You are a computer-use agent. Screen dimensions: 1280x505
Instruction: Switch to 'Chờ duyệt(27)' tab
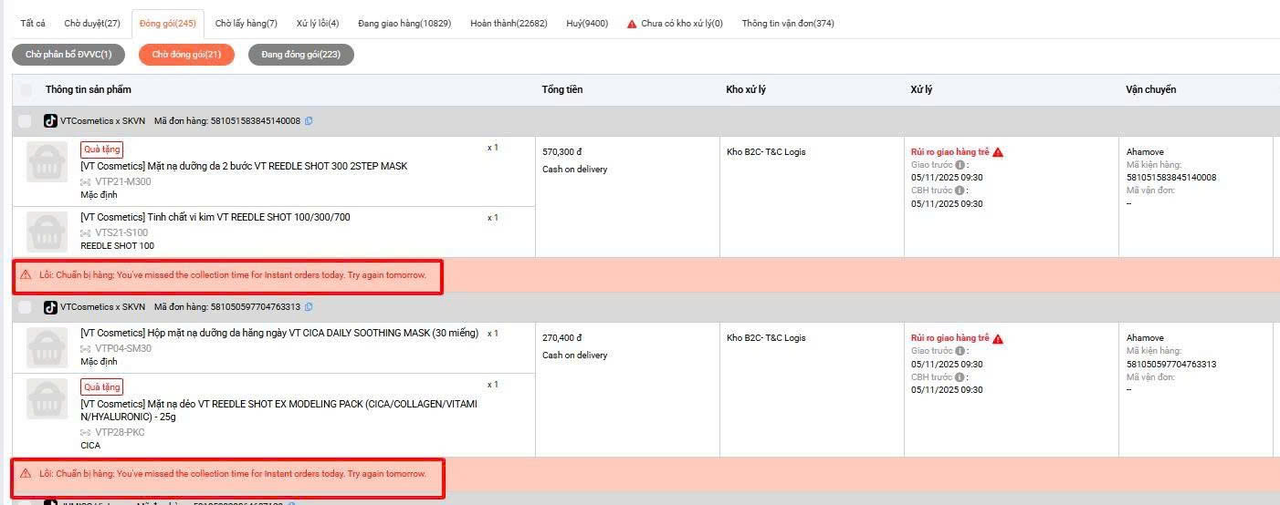click(x=92, y=23)
